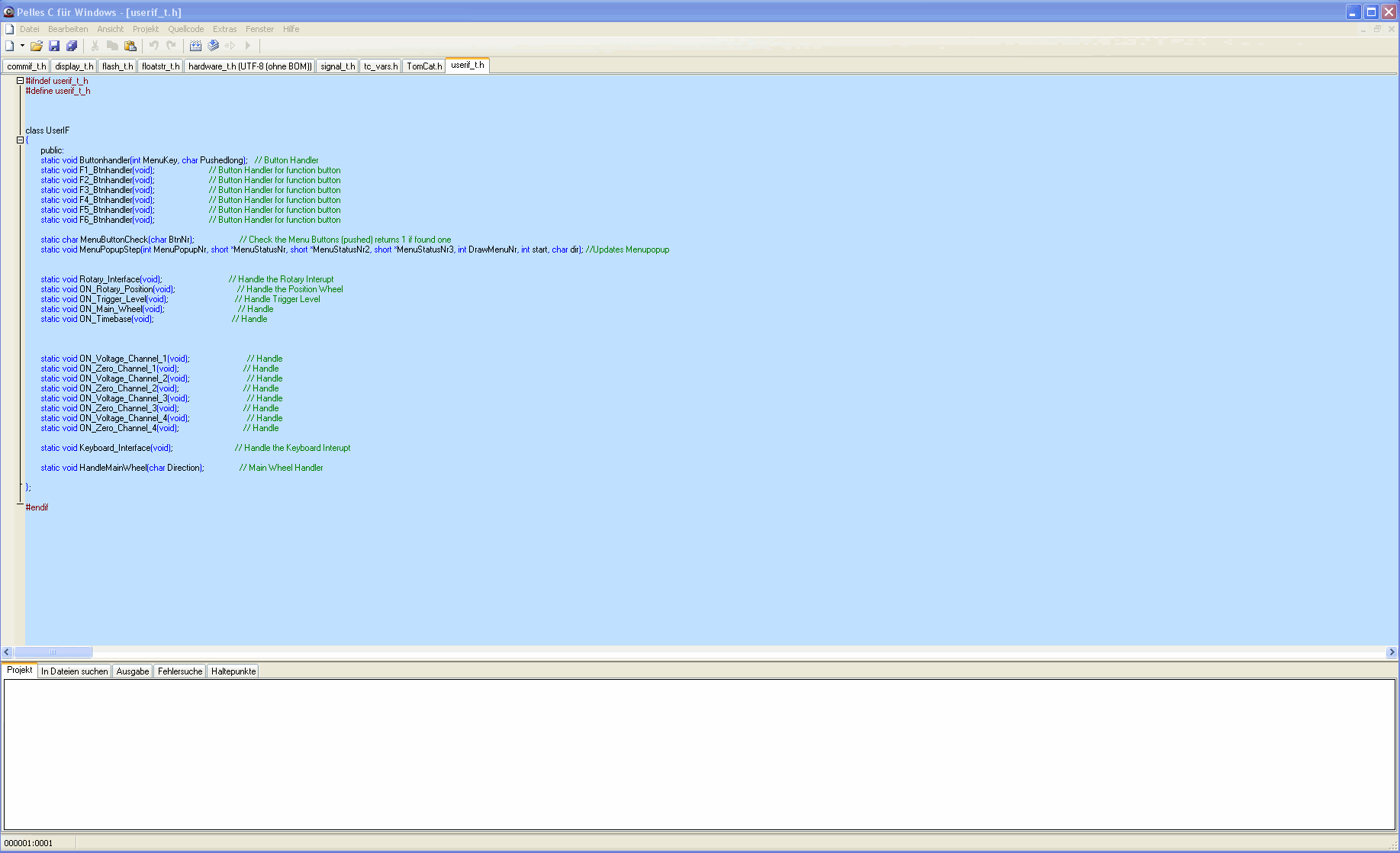The image size is (1400, 853).
Task: Switch to the hardware_t.h tab
Action: (x=249, y=66)
